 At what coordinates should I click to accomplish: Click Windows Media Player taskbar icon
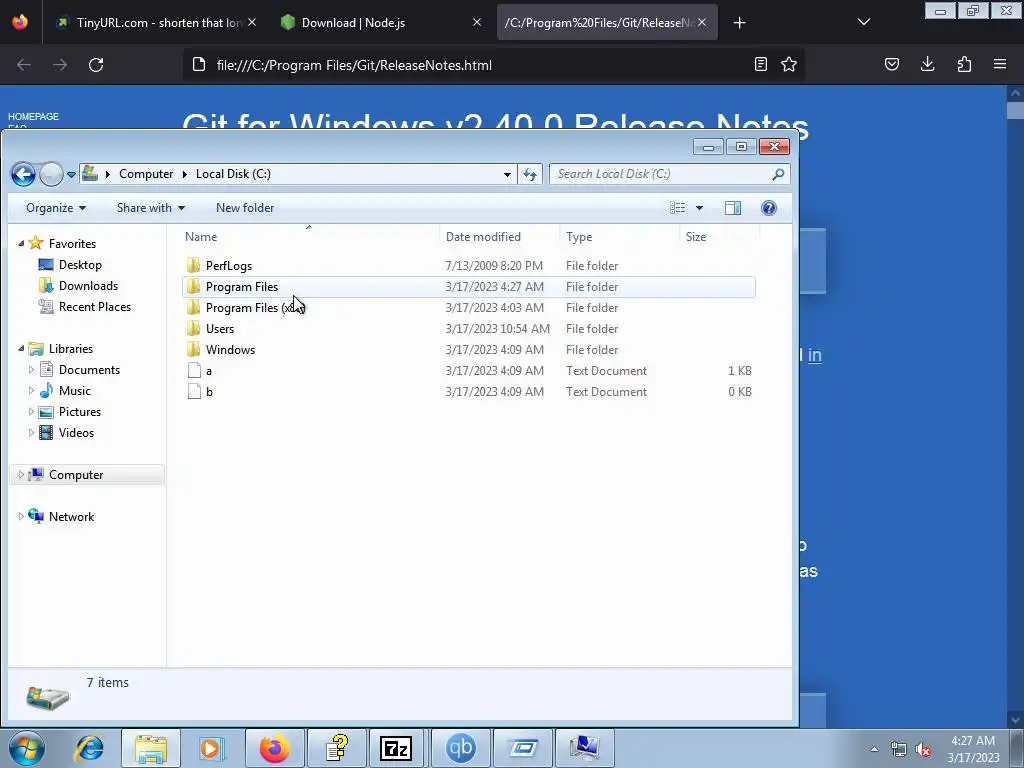tap(211, 748)
